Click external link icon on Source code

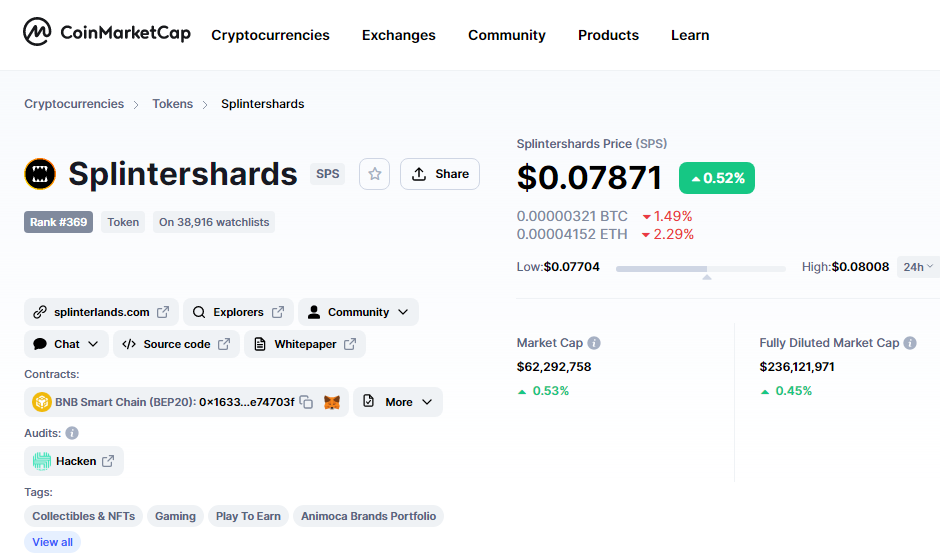(x=224, y=344)
